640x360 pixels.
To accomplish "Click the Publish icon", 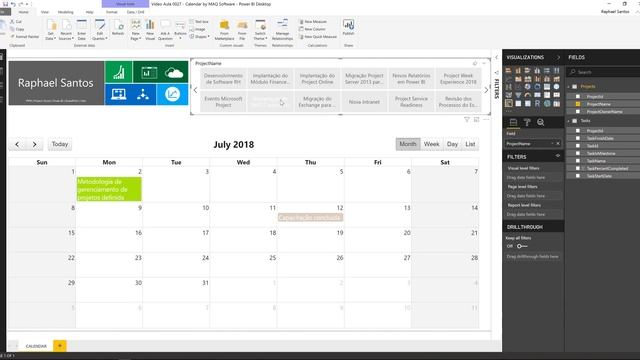I will 348,27.
